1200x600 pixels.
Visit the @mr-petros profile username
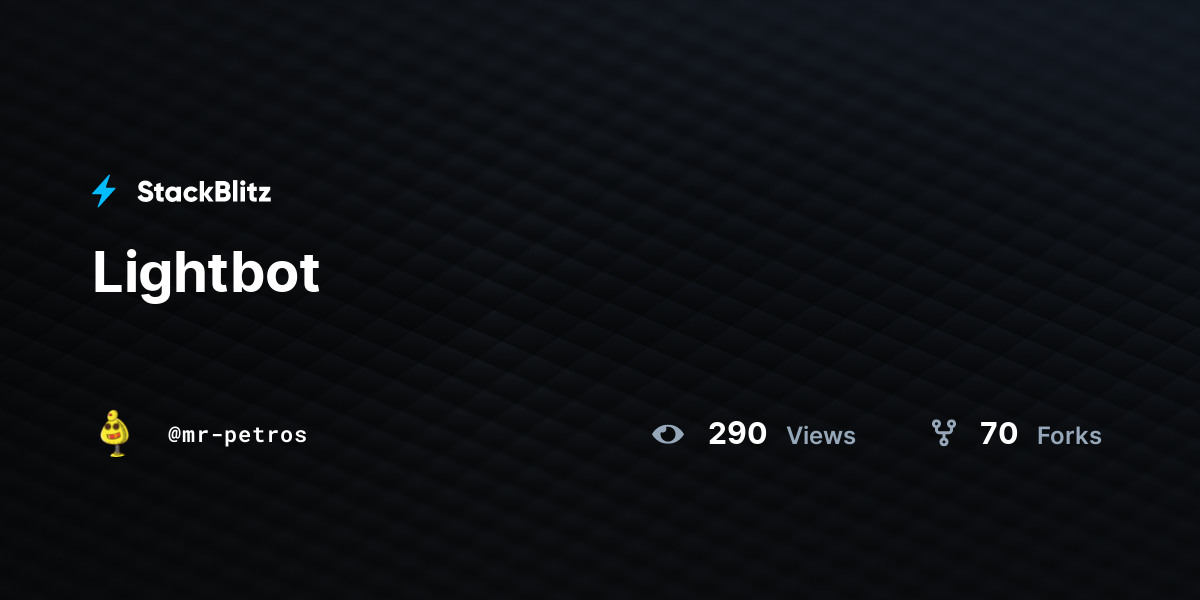238,435
